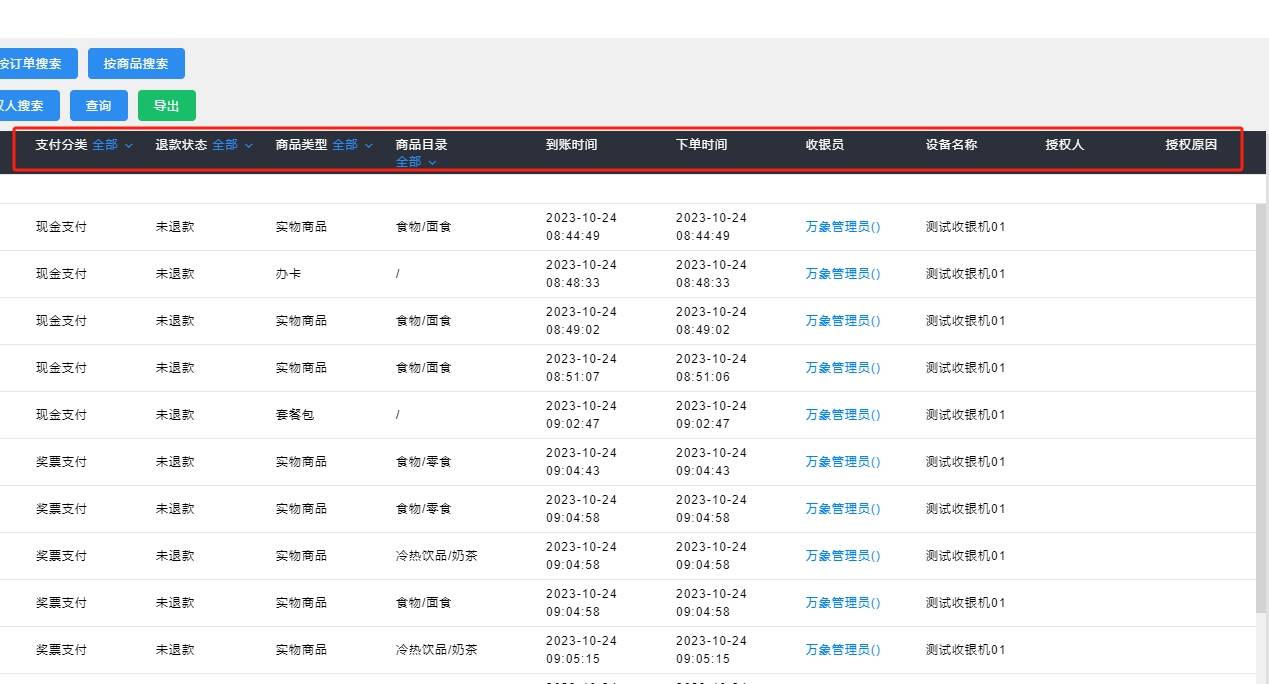Click 食物/面食 in the 08:49:02 row
1269x684 pixels.
[424, 321]
